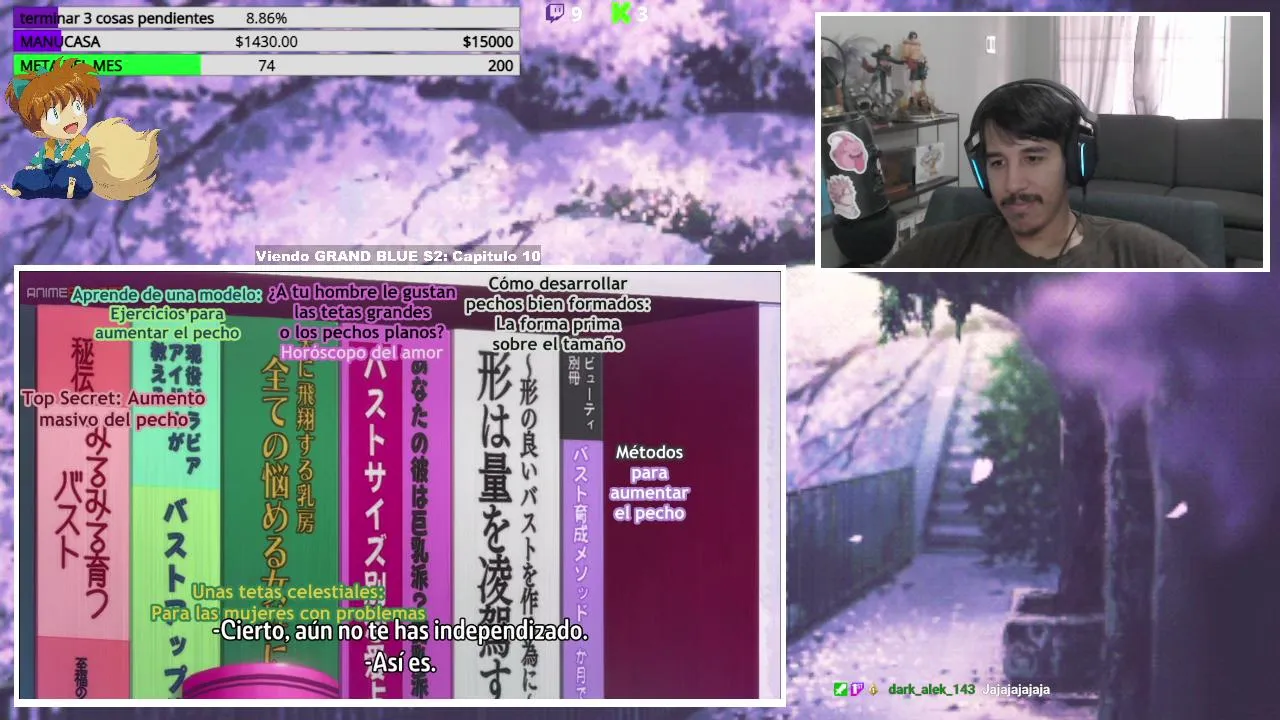
Task: Click the dark_alek_143 username in chat
Action: (x=931, y=689)
